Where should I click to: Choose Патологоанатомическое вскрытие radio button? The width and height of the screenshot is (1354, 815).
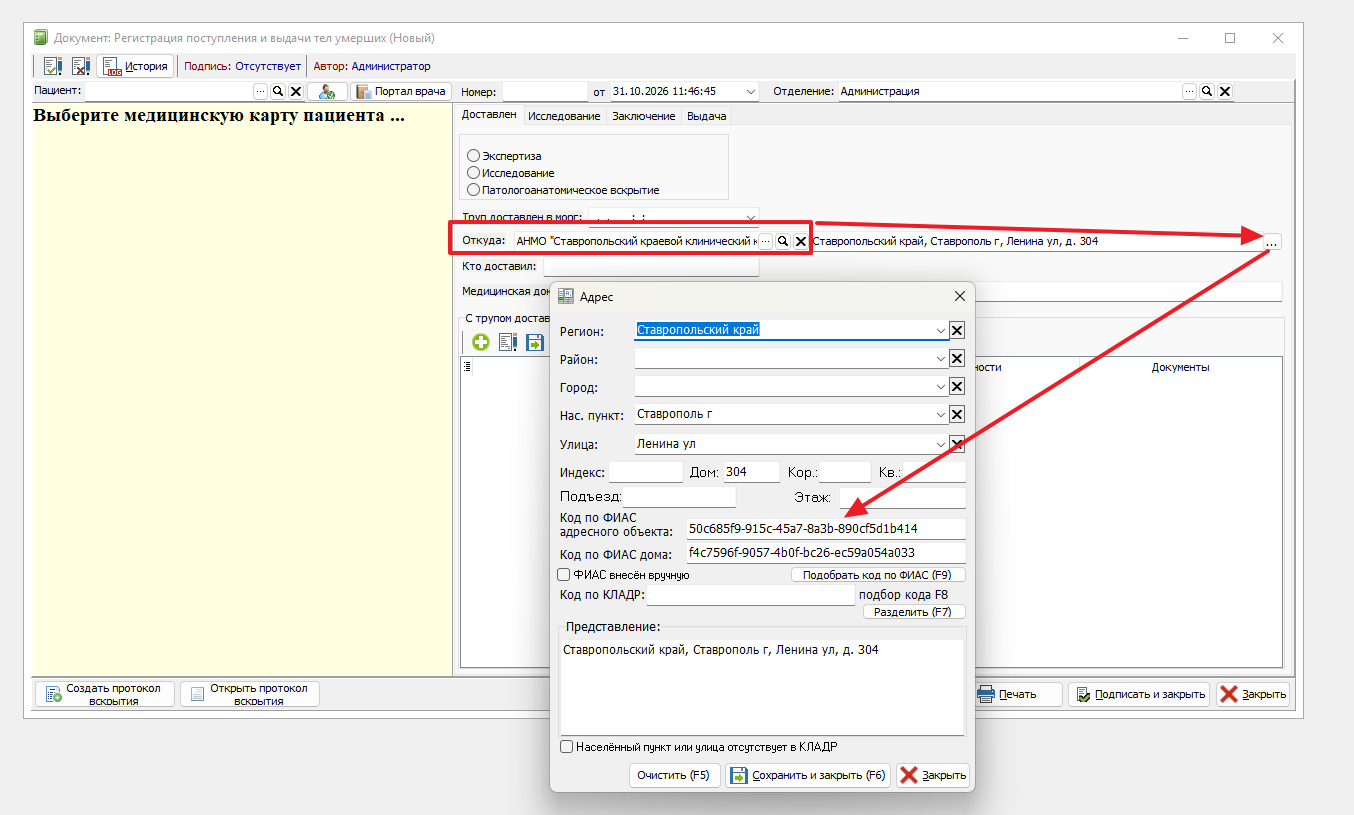pos(473,189)
